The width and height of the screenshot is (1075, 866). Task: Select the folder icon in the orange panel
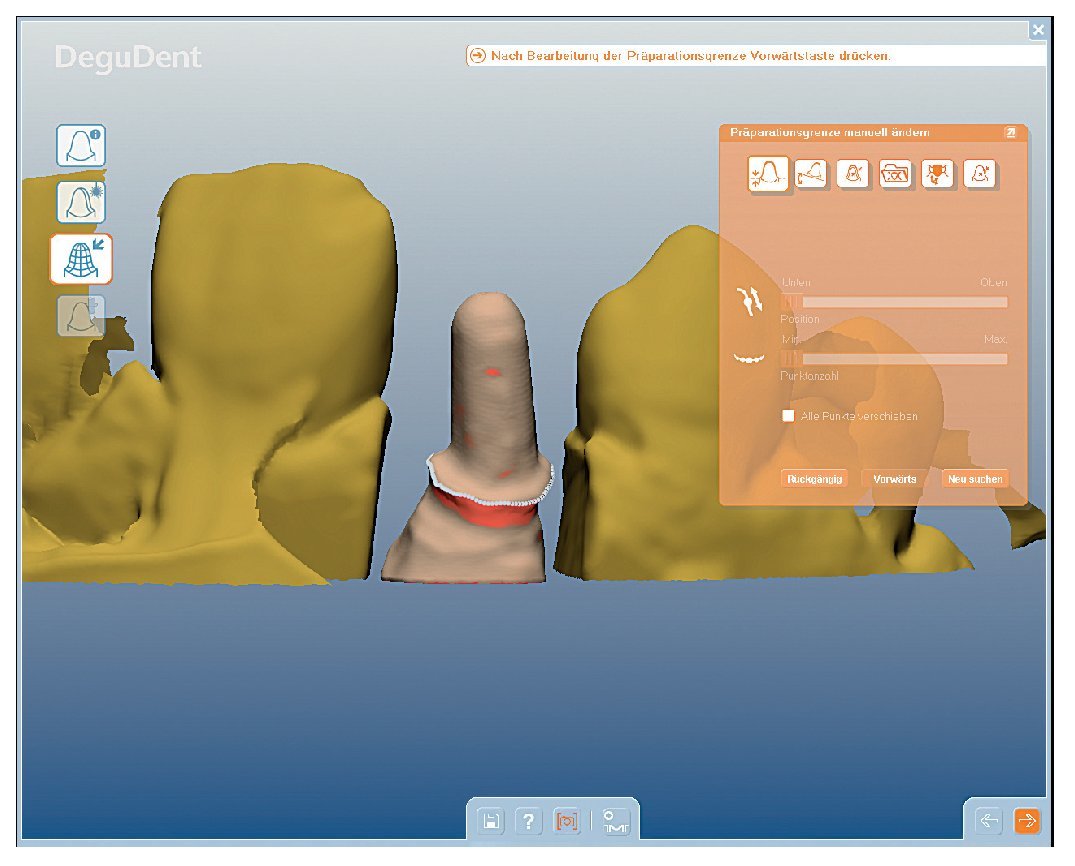click(895, 175)
